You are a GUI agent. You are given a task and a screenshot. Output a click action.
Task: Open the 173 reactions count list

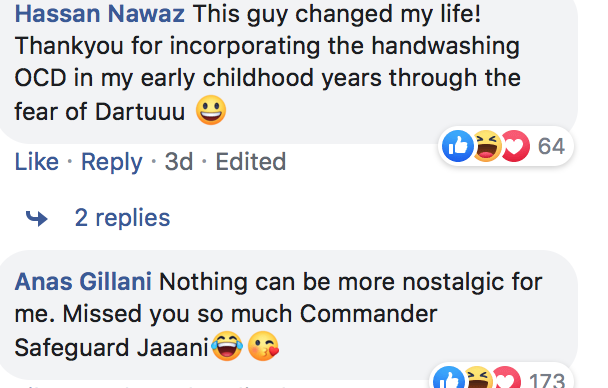pyautogui.click(x=547, y=380)
